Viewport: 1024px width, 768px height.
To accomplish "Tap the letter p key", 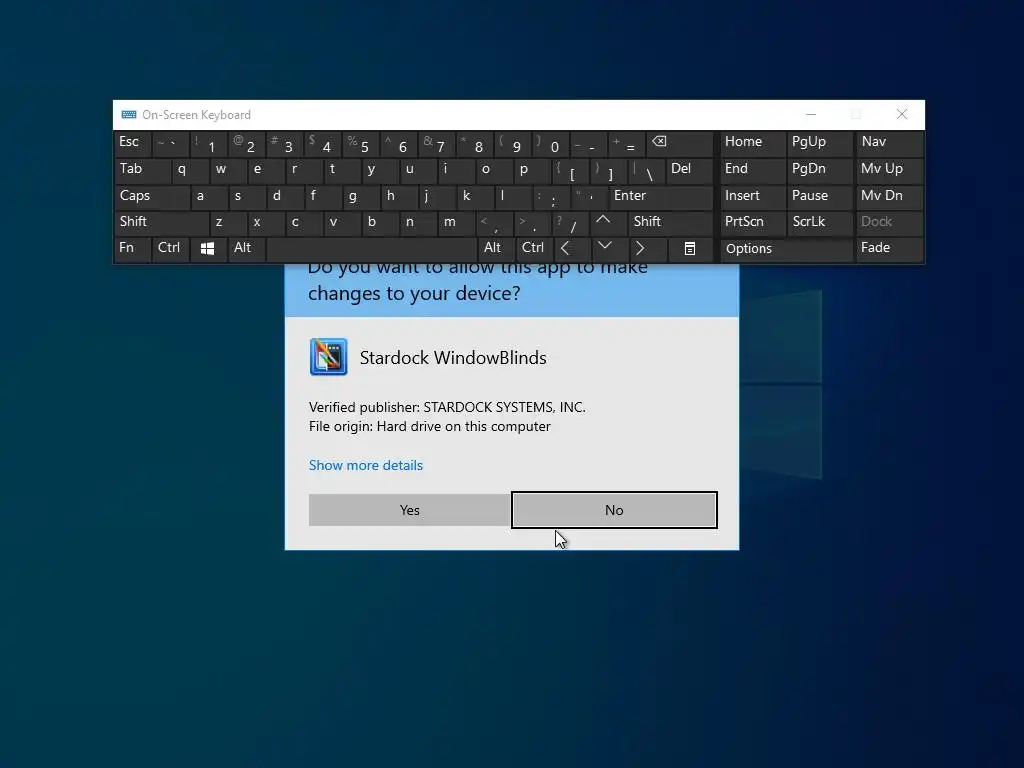I will [532, 169].
